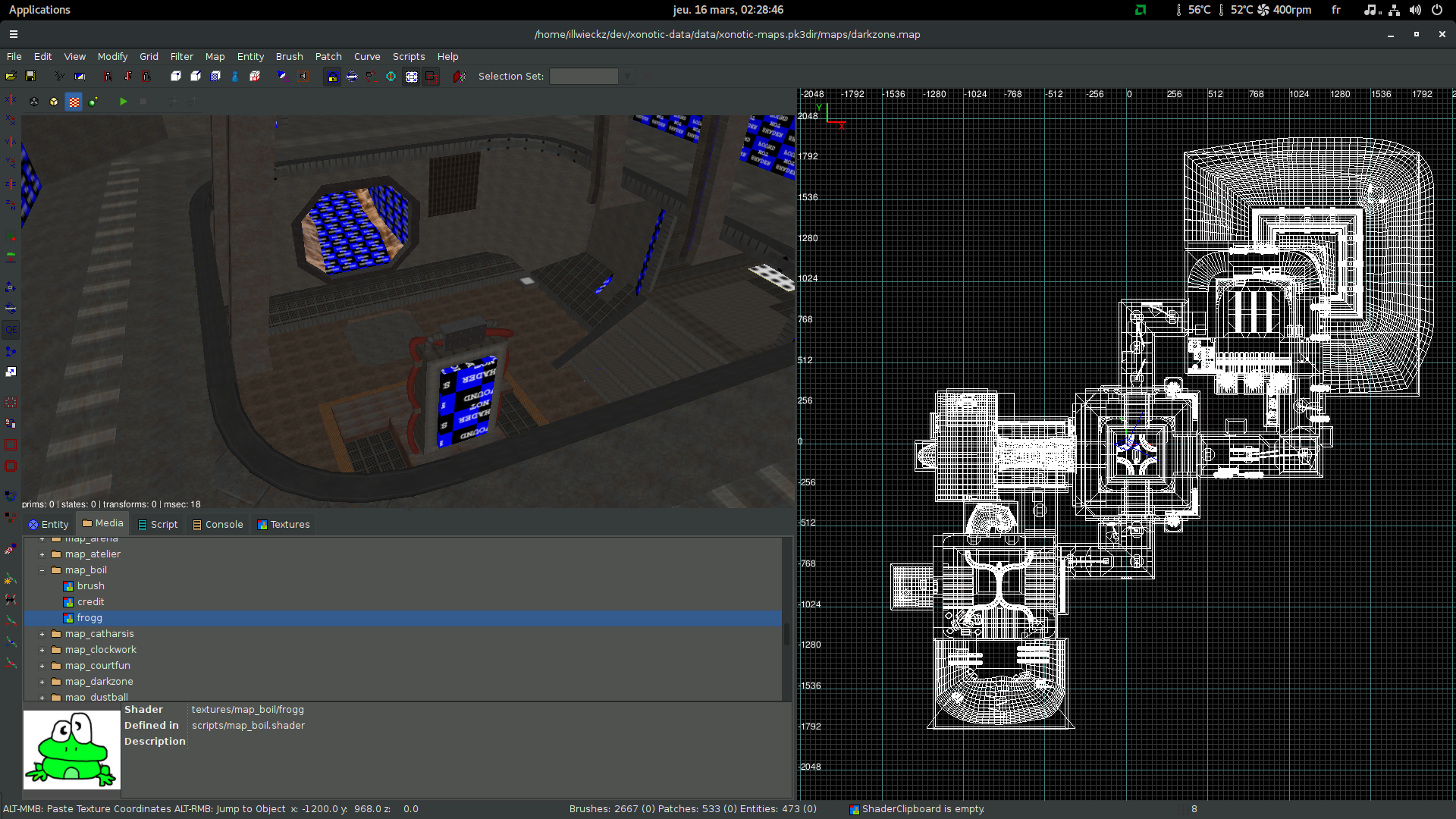The image size is (1456, 819).
Task: Open an existing map file
Action: (11, 76)
